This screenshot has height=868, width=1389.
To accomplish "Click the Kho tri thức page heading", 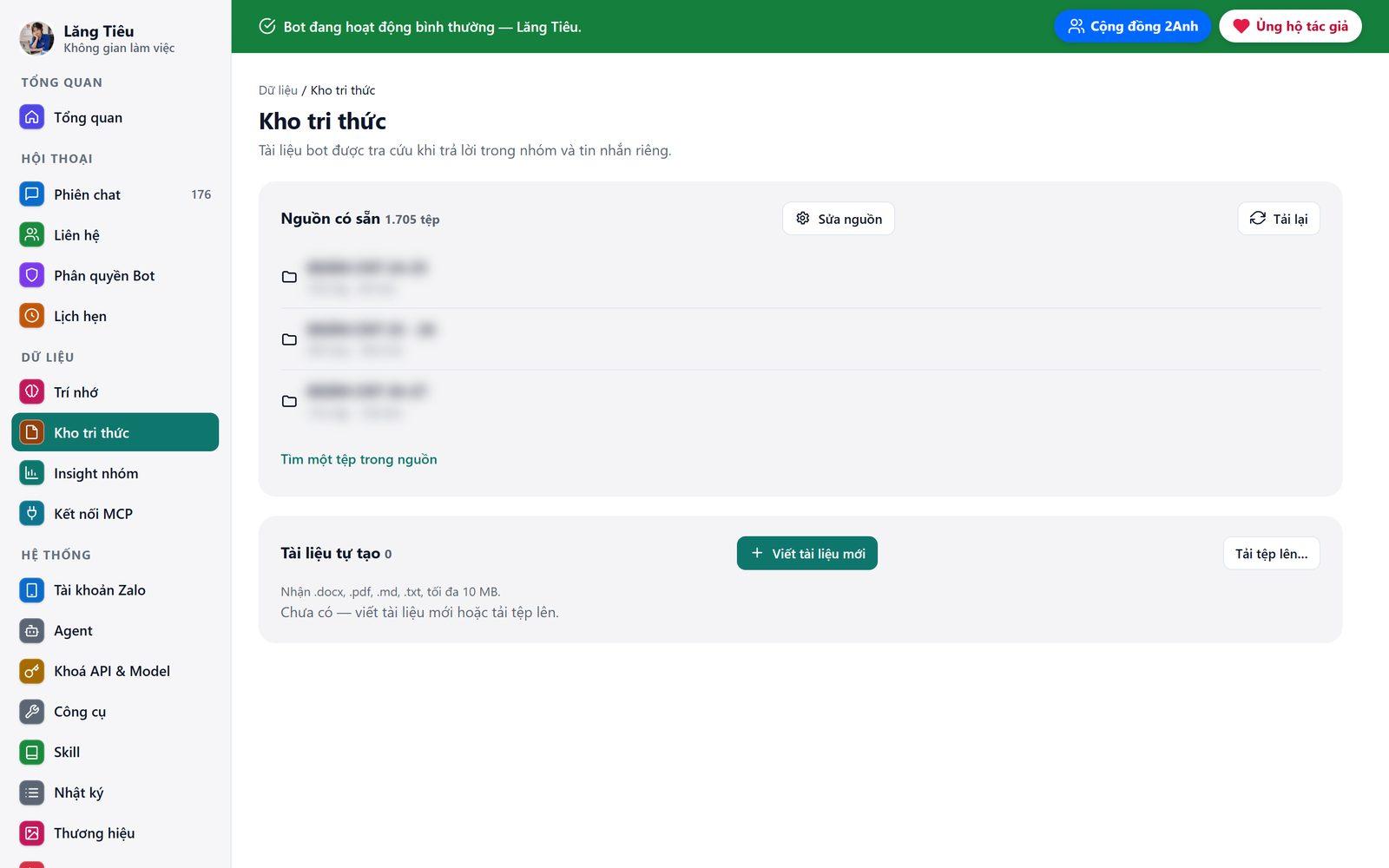I will pyautogui.click(x=323, y=121).
